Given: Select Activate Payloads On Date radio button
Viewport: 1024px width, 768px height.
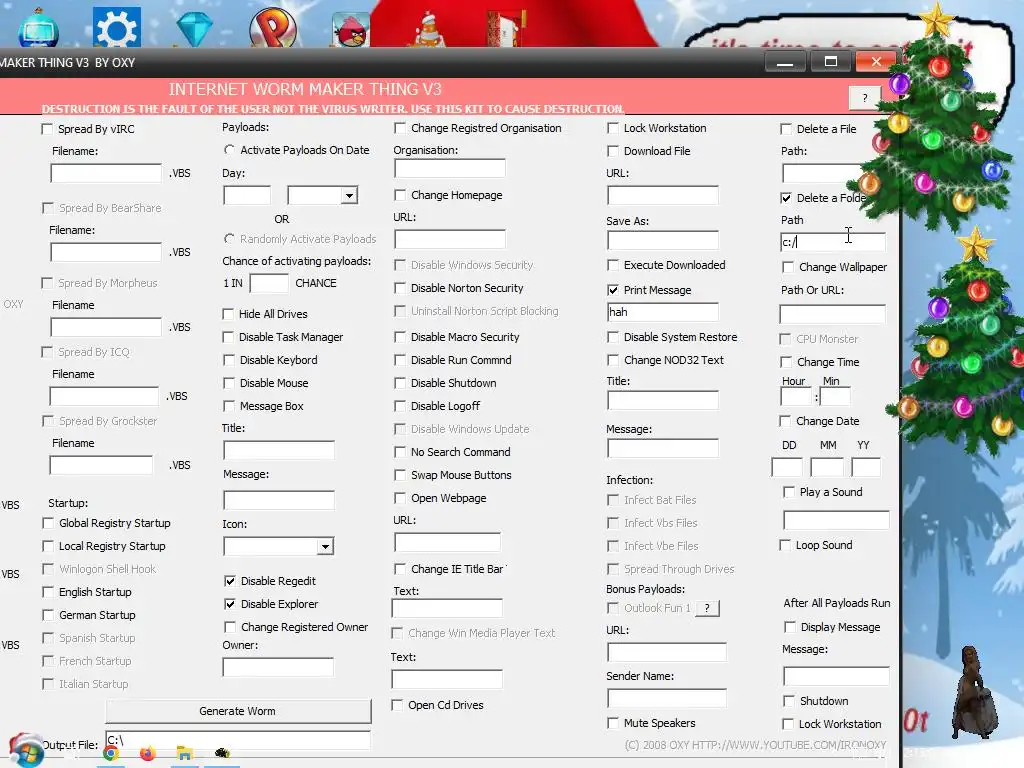Looking at the screenshot, I should pos(229,150).
